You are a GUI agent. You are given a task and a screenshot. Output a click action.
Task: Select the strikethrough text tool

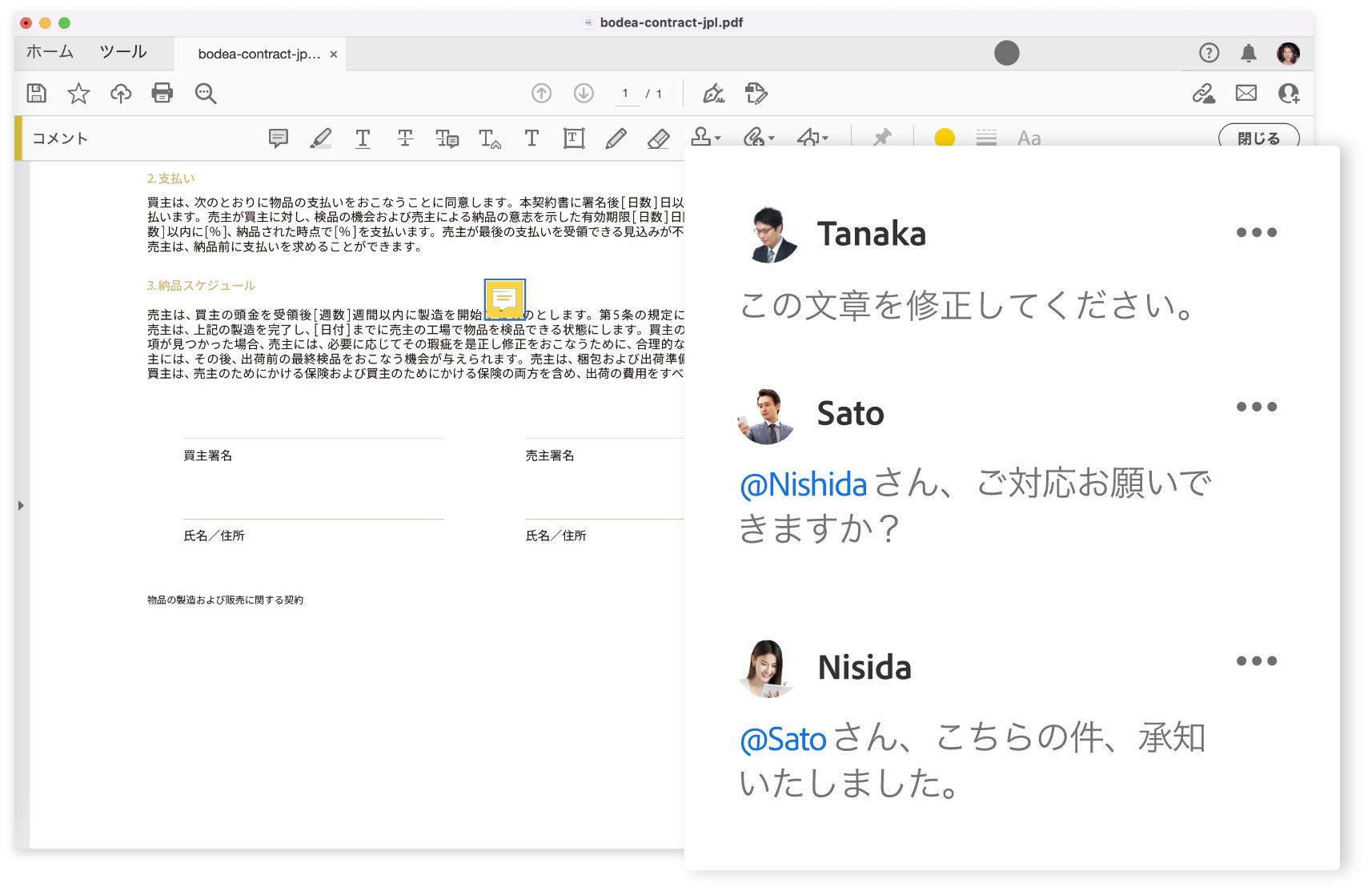pyautogui.click(x=405, y=138)
